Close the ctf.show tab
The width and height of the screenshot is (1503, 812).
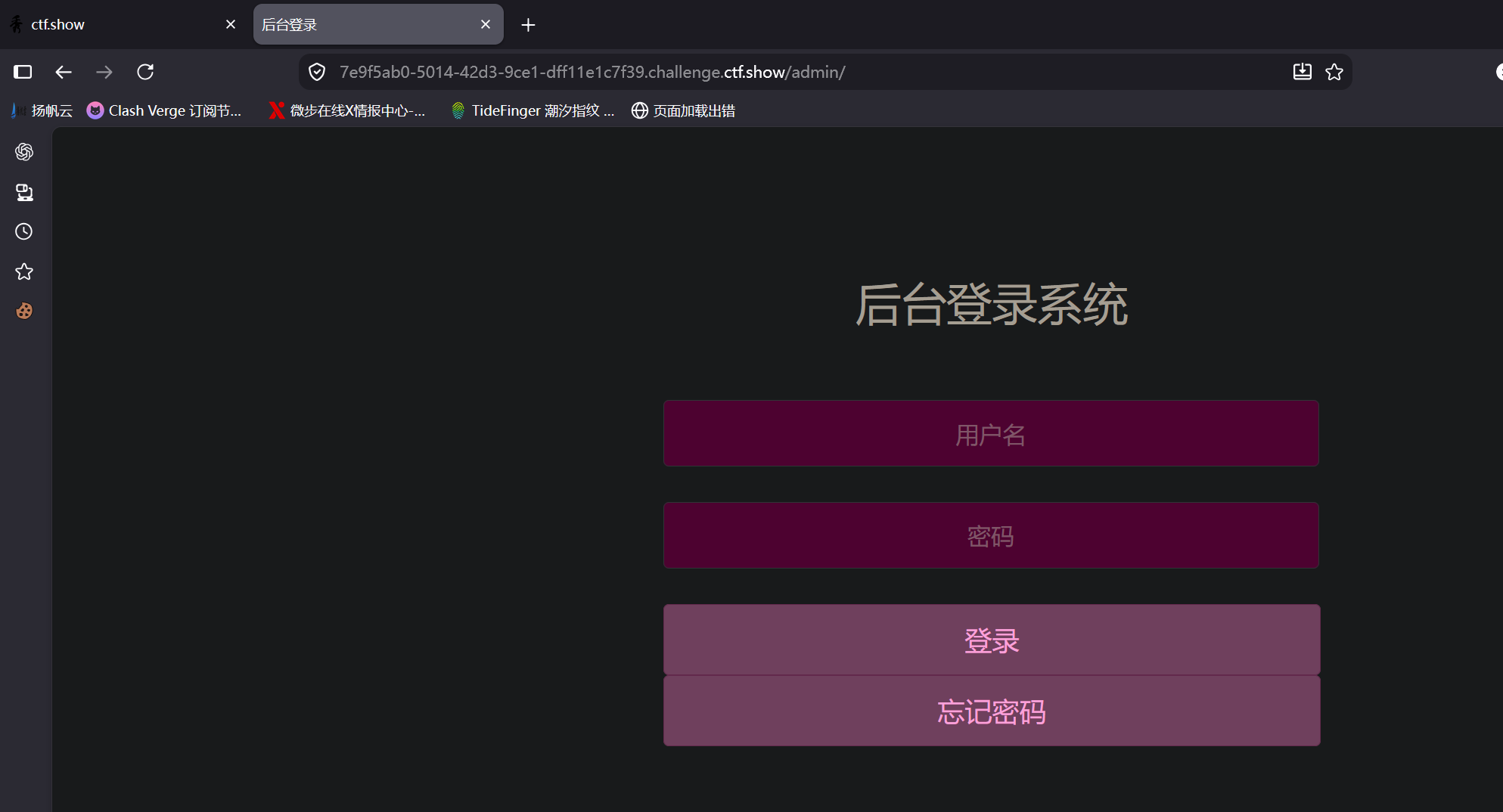coord(231,24)
